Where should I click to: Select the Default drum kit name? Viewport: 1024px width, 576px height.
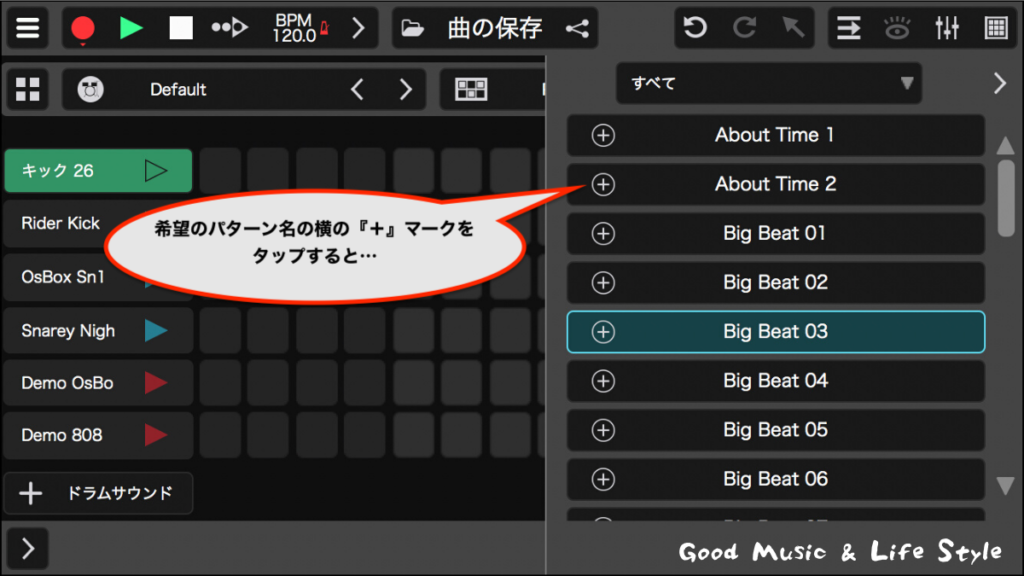click(x=178, y=89)
